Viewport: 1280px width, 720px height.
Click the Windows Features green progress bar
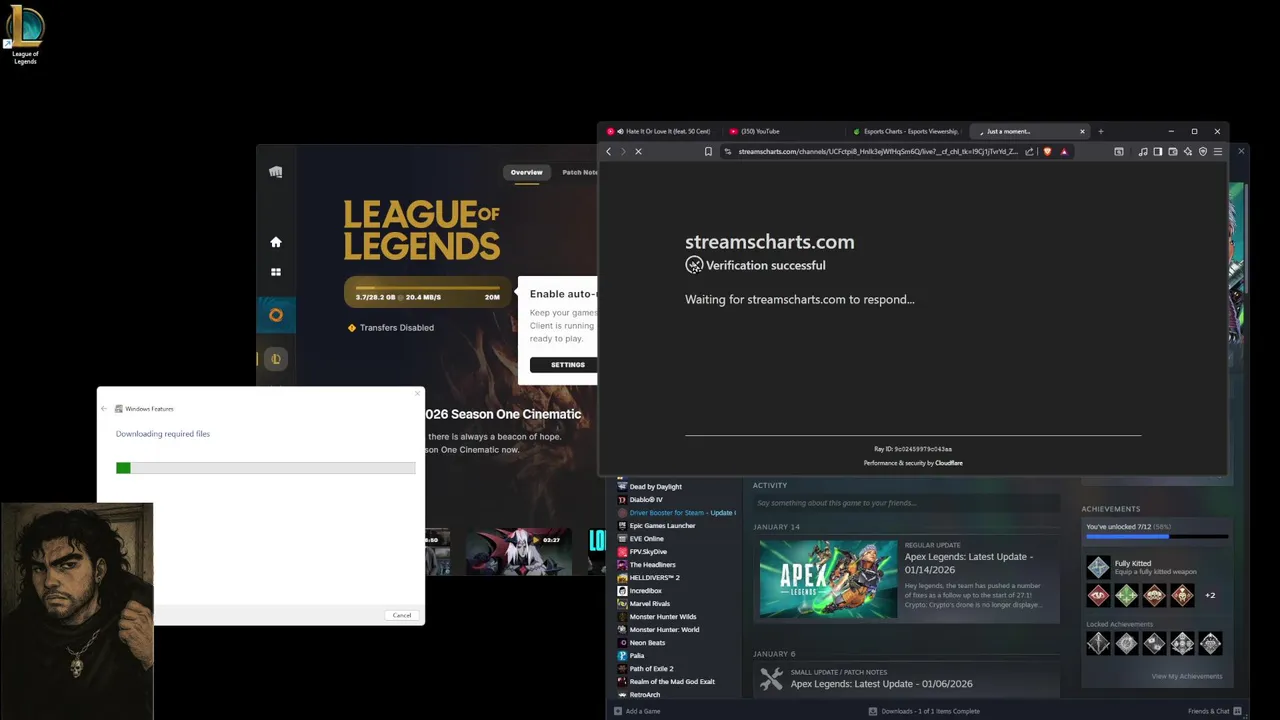click(x=266, y=468)
